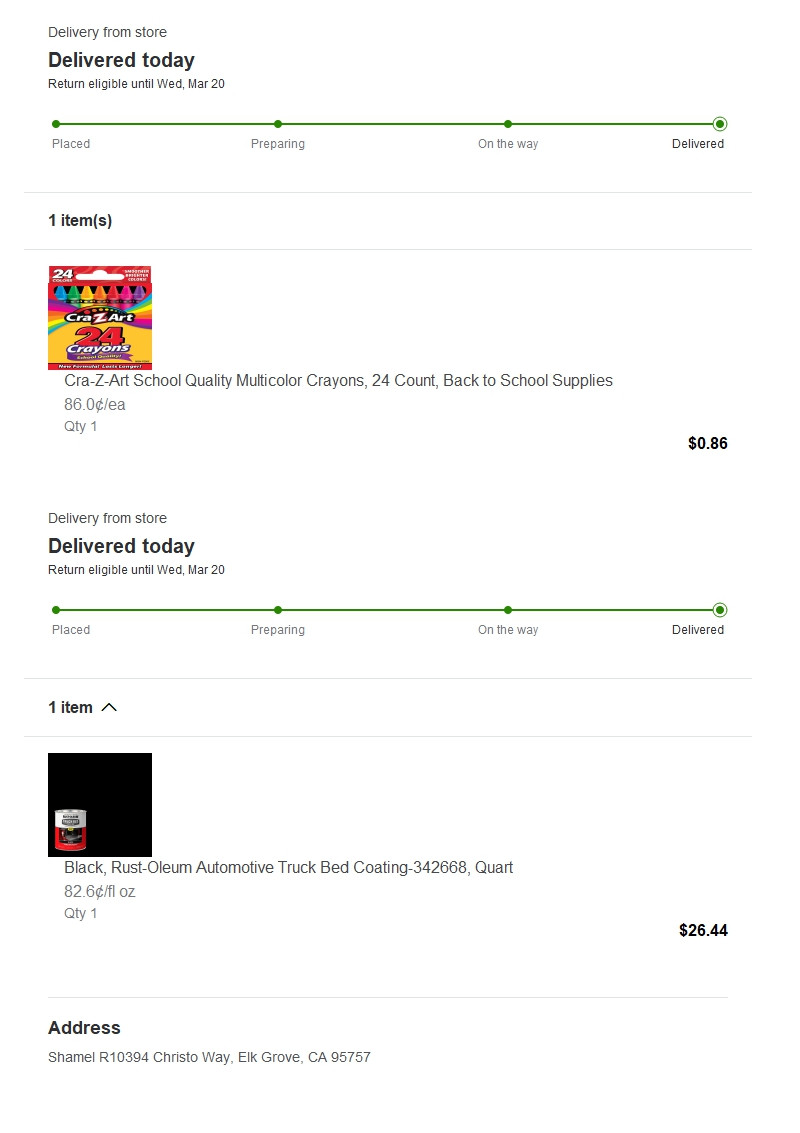The image size is (800, 1133).
Task: Click first Return eligible until Mar 20 text
Action: coord(136,84)
